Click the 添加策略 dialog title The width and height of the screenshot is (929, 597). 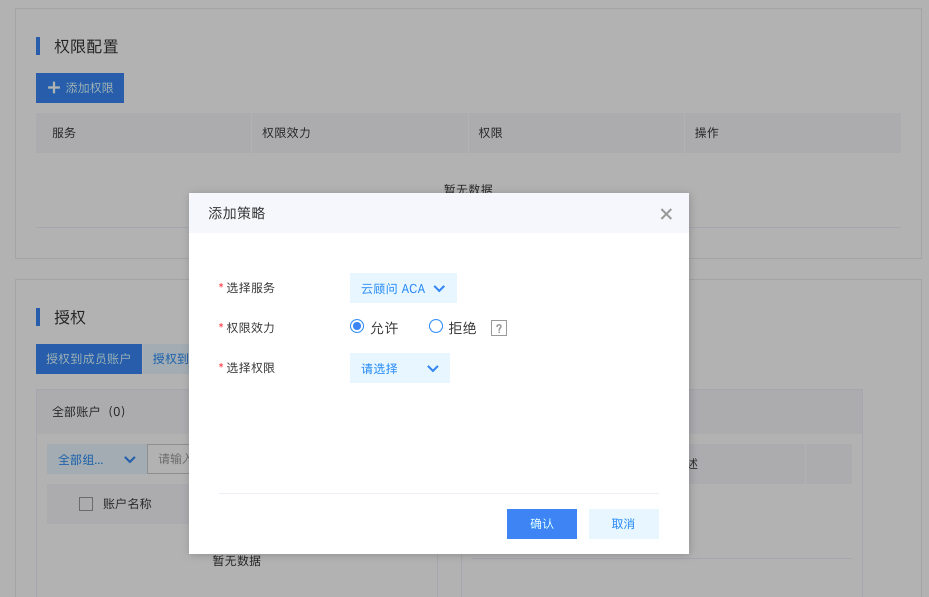237,214
